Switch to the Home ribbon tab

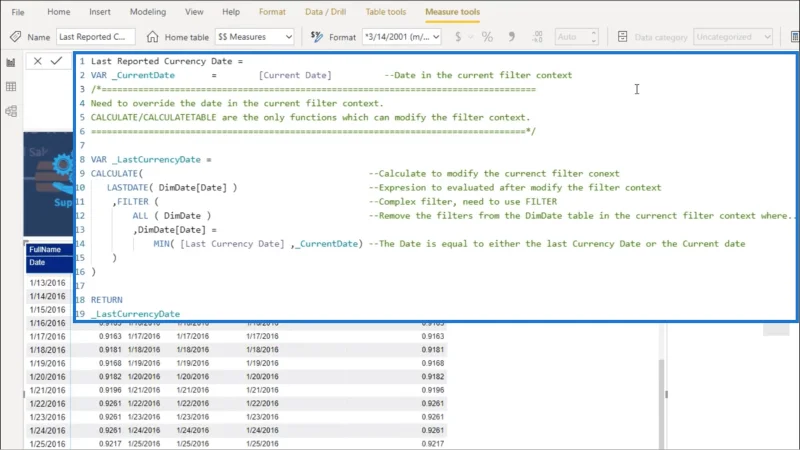point(59,12)
